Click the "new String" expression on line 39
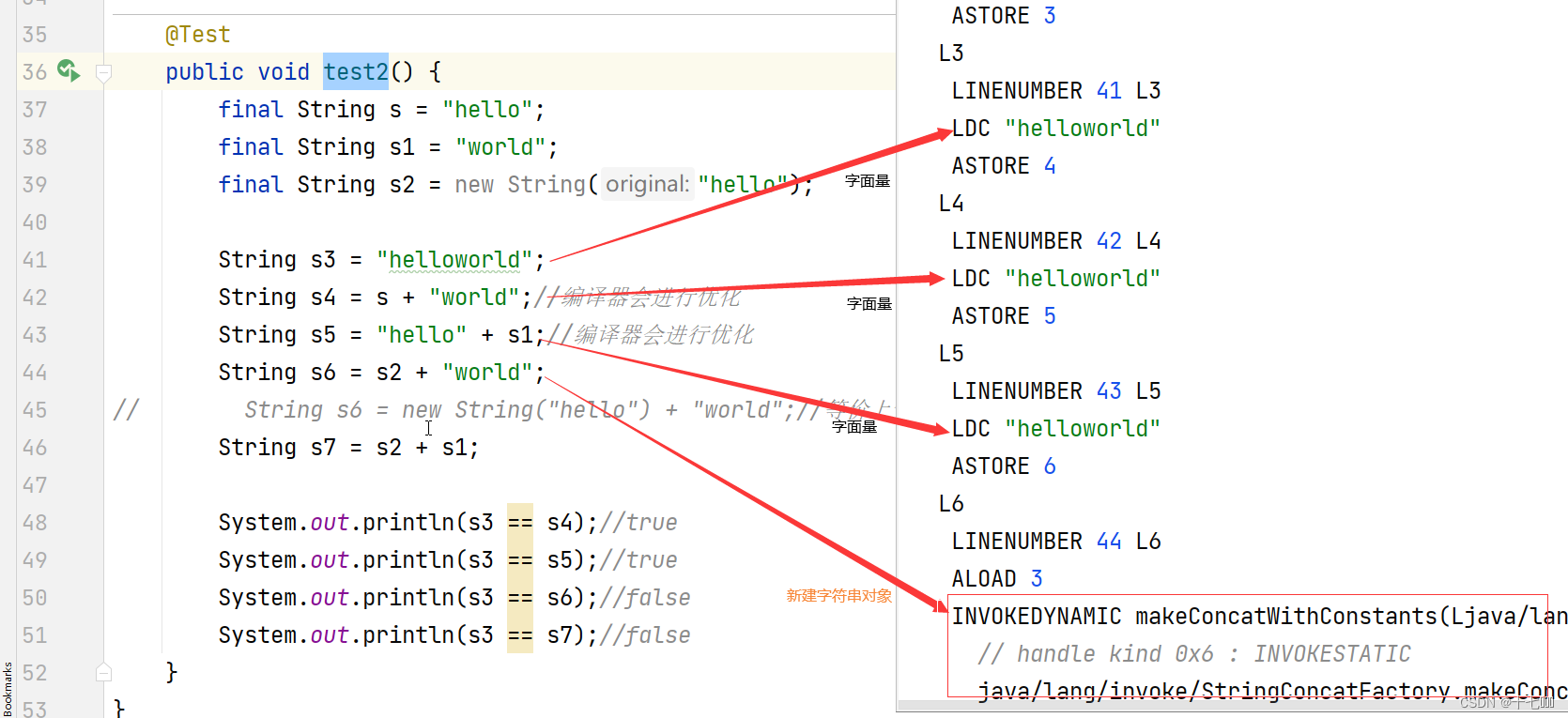1568x718 pixels. tap(521, 185)
